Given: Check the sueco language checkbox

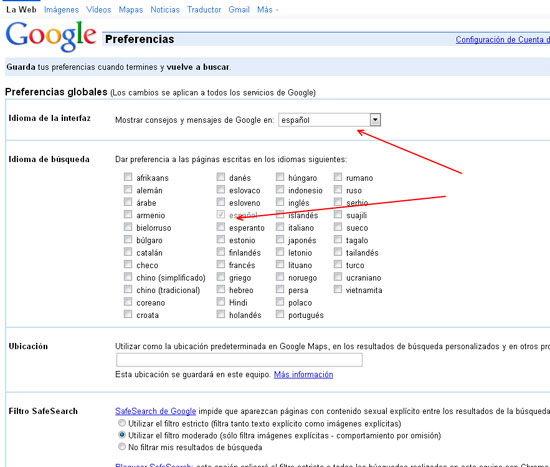Looking at the screenshot, I should click(338, 227).
